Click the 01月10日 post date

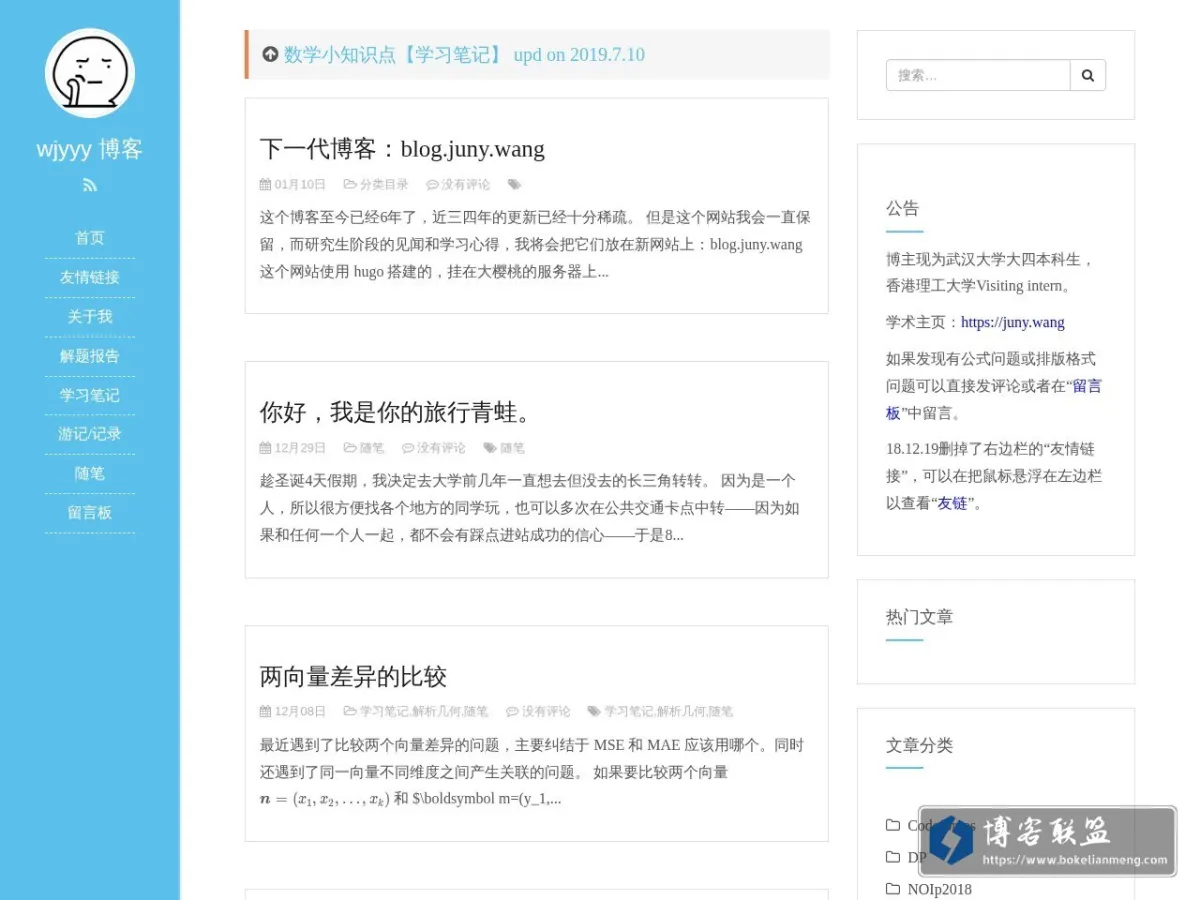click(x=300, y=185)
